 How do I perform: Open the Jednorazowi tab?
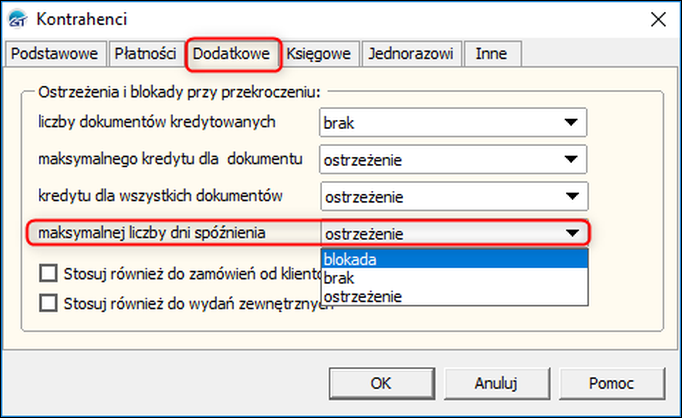[411, 54]
